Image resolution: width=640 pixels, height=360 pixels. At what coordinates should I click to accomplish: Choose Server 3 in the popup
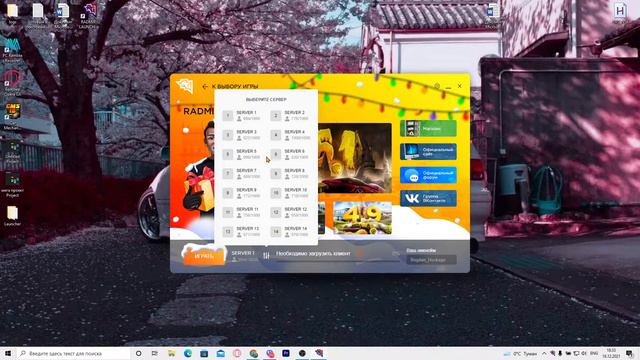click(x=242, y=135)
